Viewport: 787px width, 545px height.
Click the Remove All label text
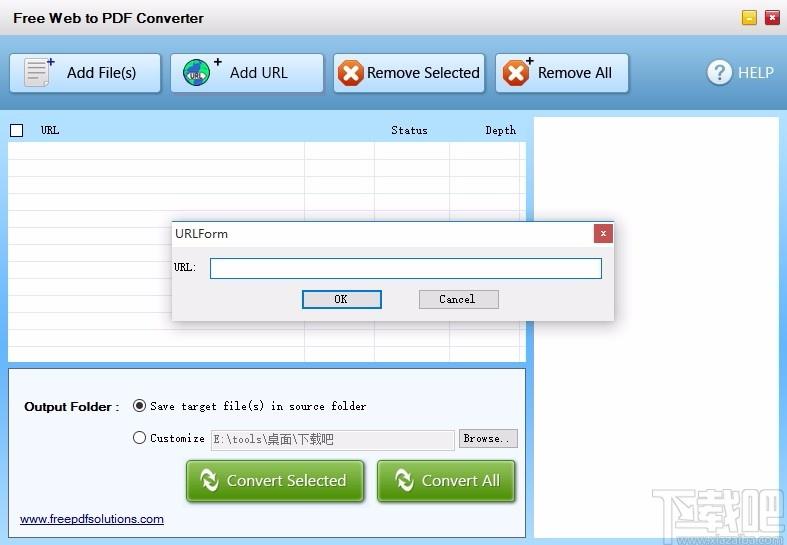coord(575,73)
